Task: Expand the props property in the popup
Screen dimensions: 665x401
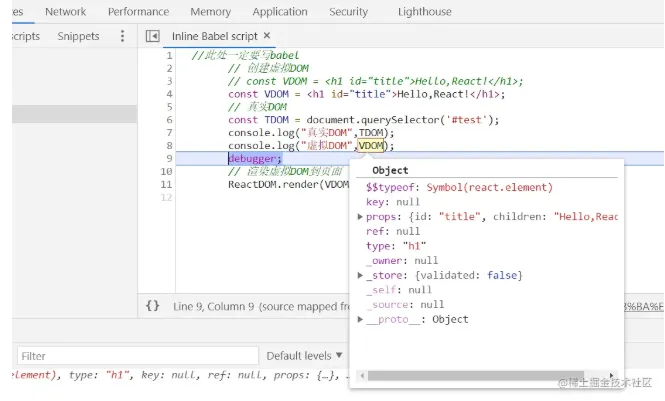Action: click(x=360, y=217)
